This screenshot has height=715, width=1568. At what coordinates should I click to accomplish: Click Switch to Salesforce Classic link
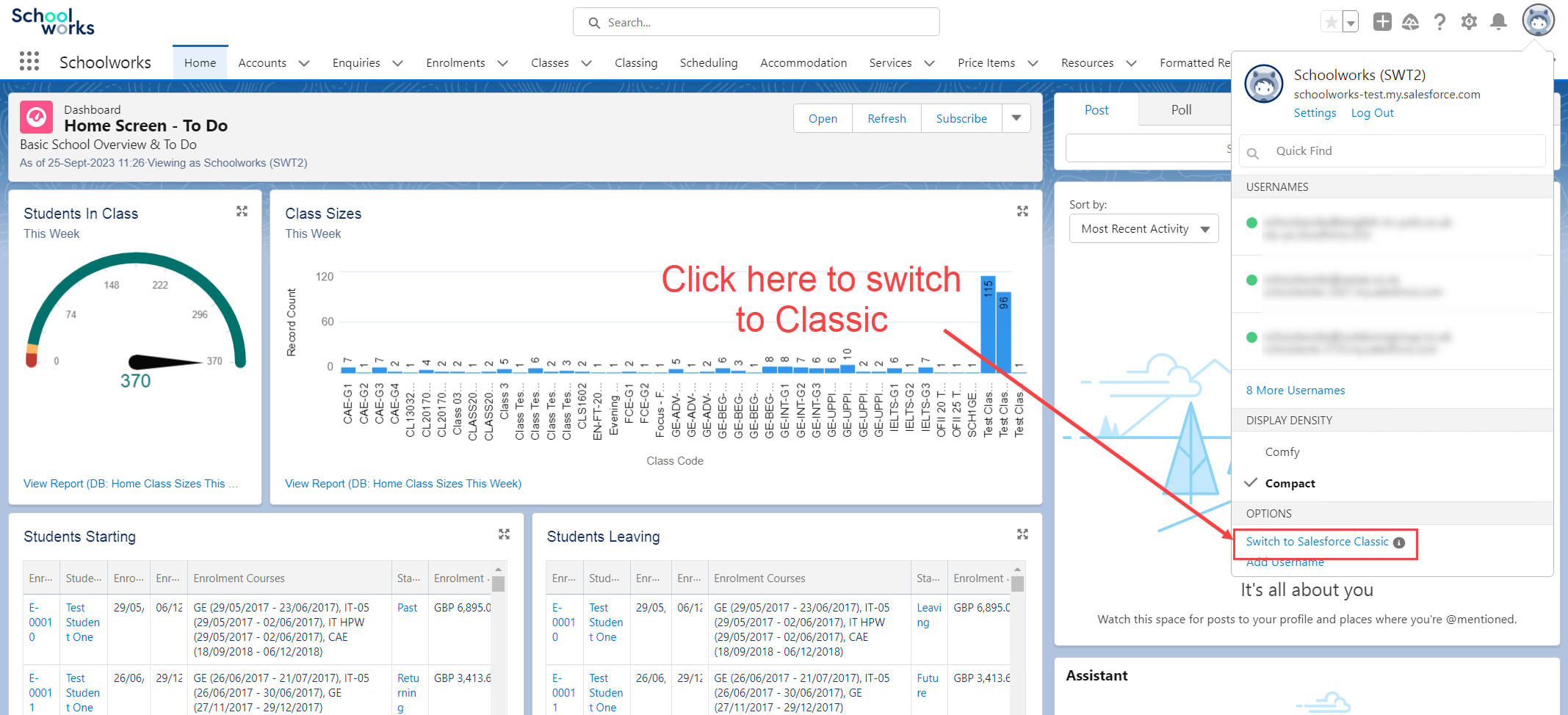[x=1317, y=542]
